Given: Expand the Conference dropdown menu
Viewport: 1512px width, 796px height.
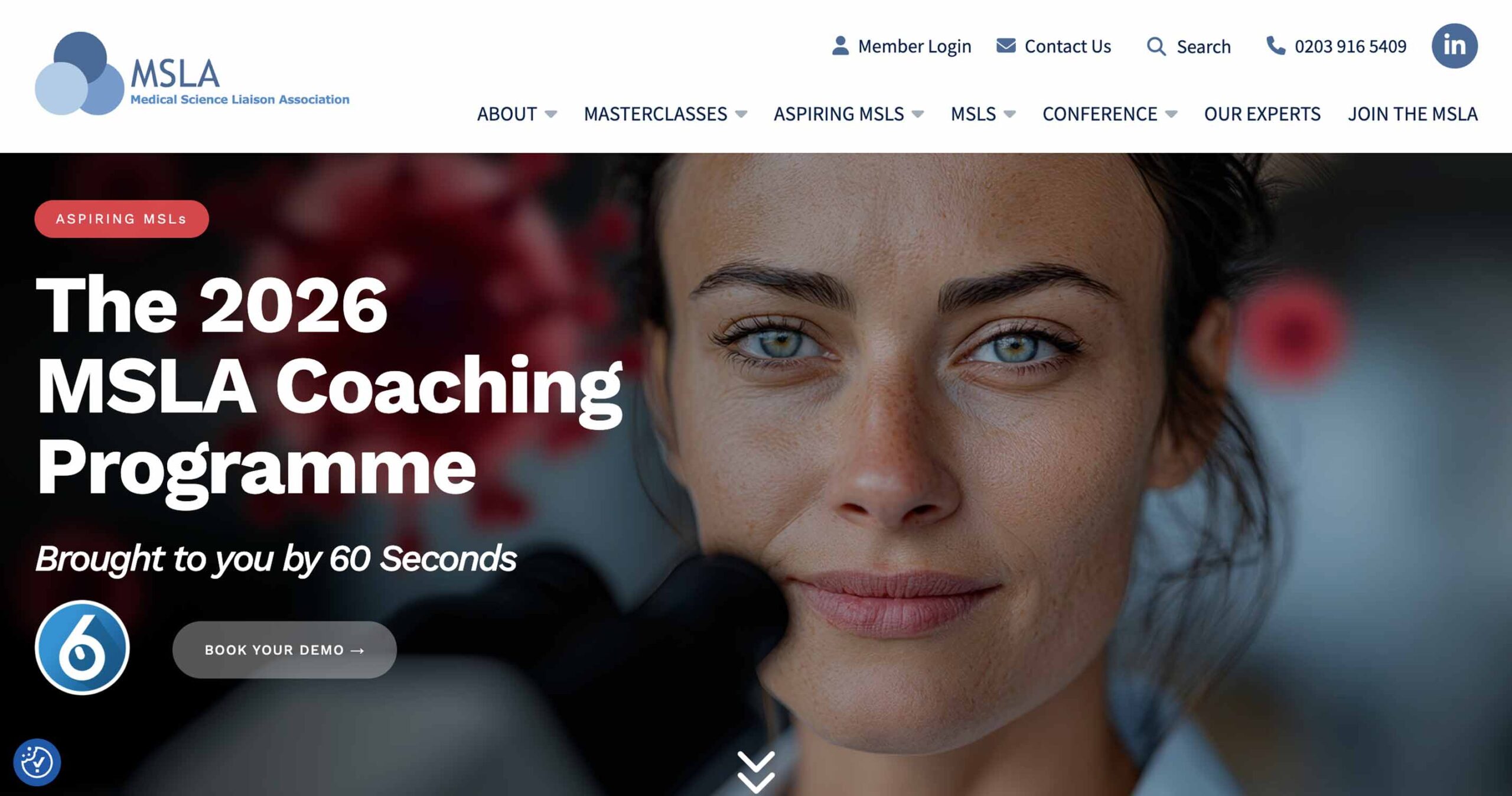Looking at the screenshot, I should tap(1110, 113).
